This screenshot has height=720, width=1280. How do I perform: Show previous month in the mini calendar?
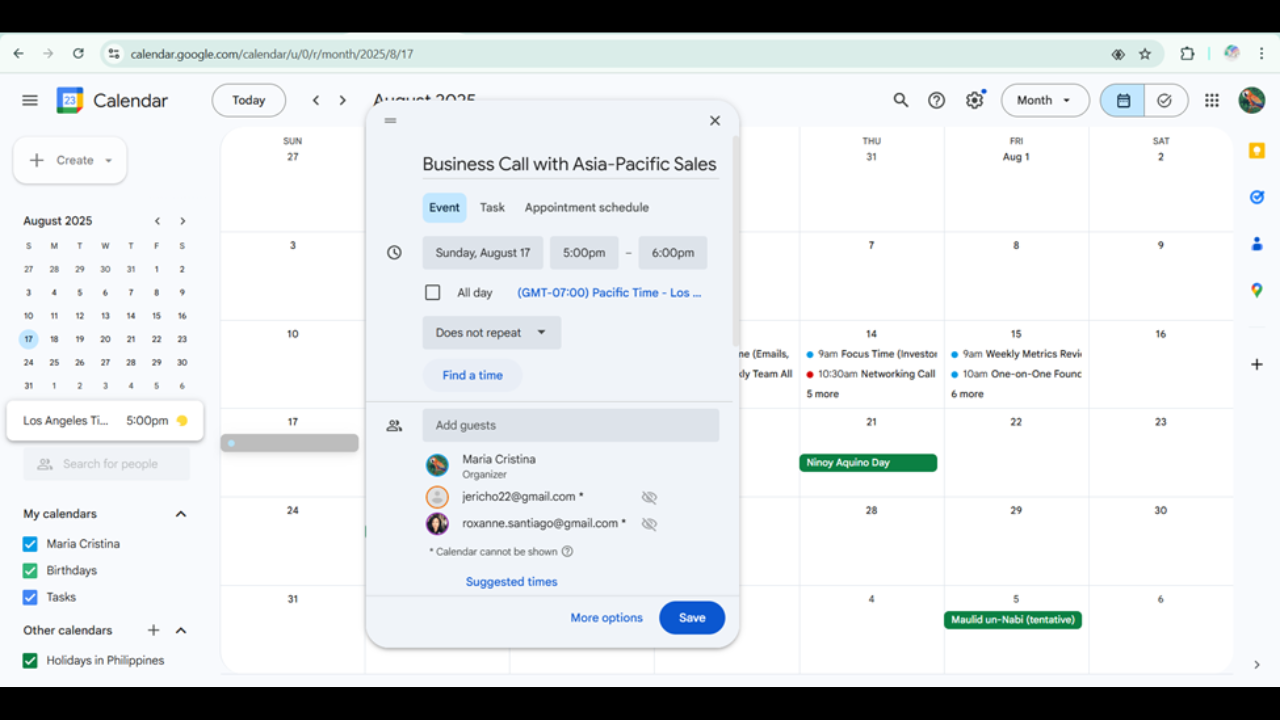click(x=157, y=221)
